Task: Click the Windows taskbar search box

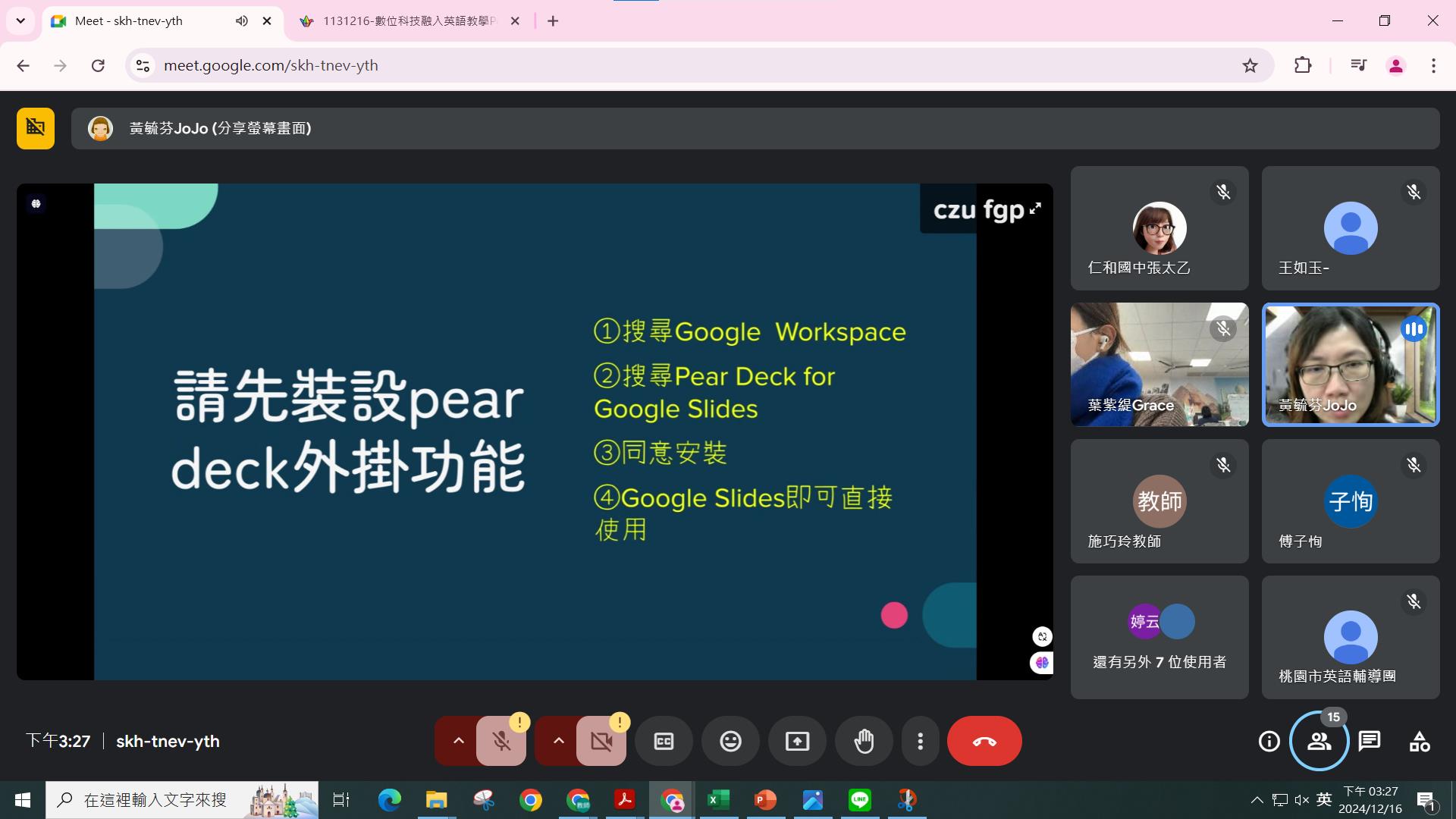Action: point(155,800)
